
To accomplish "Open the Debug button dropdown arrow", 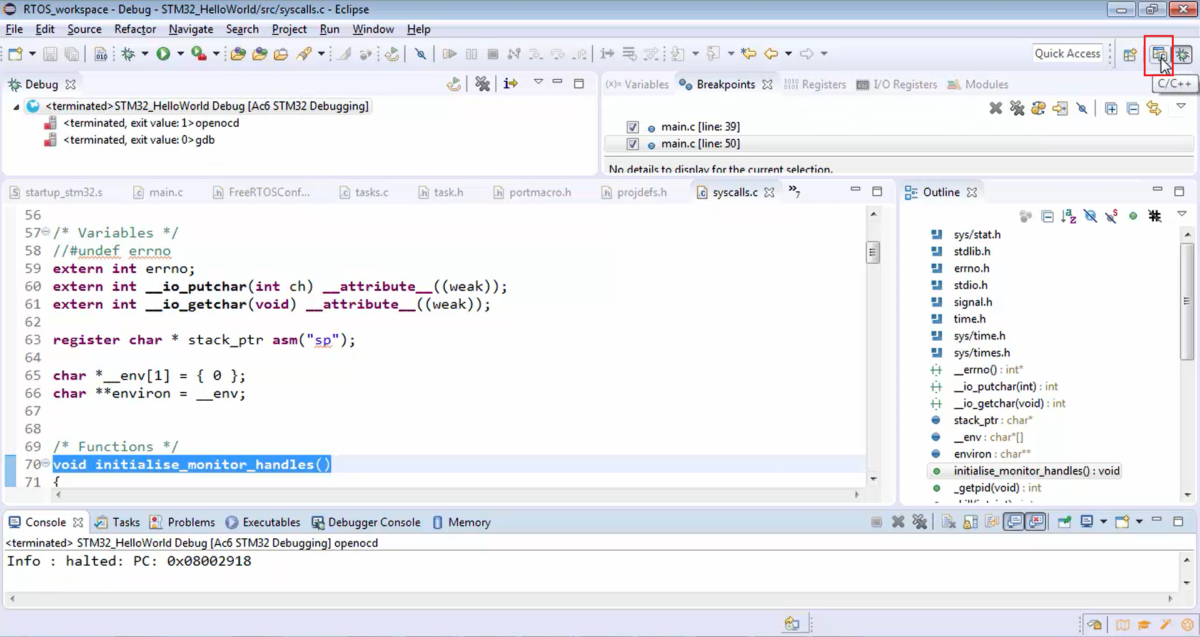I will click(145, 54).
